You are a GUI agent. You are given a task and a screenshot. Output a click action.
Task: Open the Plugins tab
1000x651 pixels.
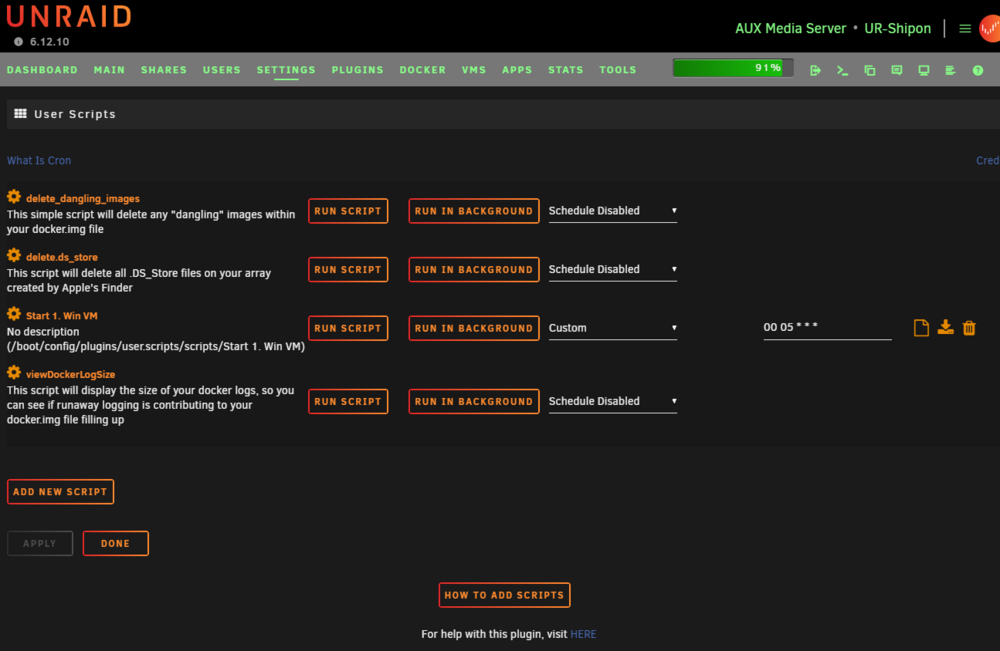[357, 70]
